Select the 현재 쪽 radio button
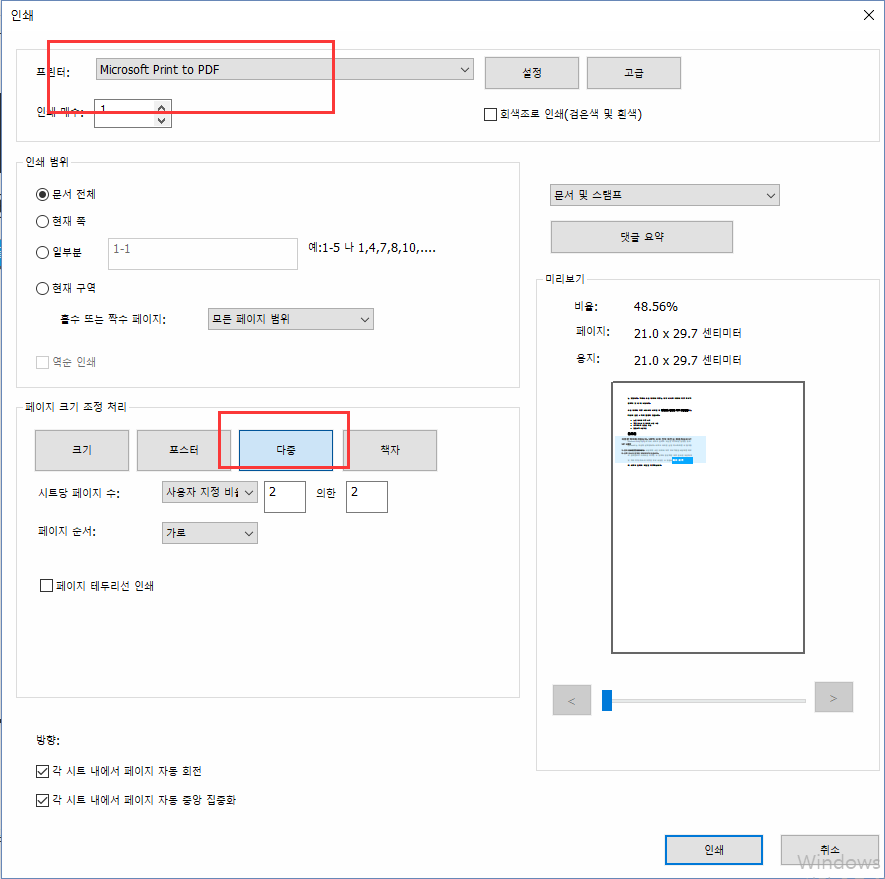 coord(42,221)
